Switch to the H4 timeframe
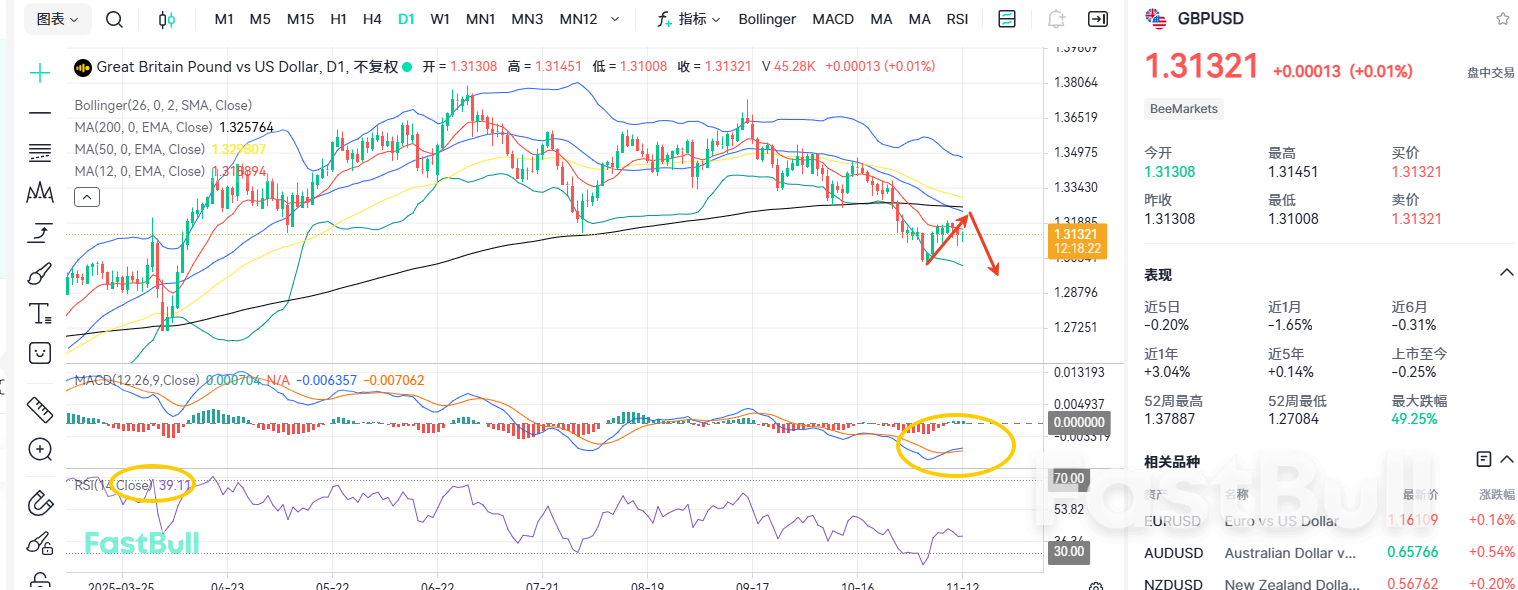 372,19
